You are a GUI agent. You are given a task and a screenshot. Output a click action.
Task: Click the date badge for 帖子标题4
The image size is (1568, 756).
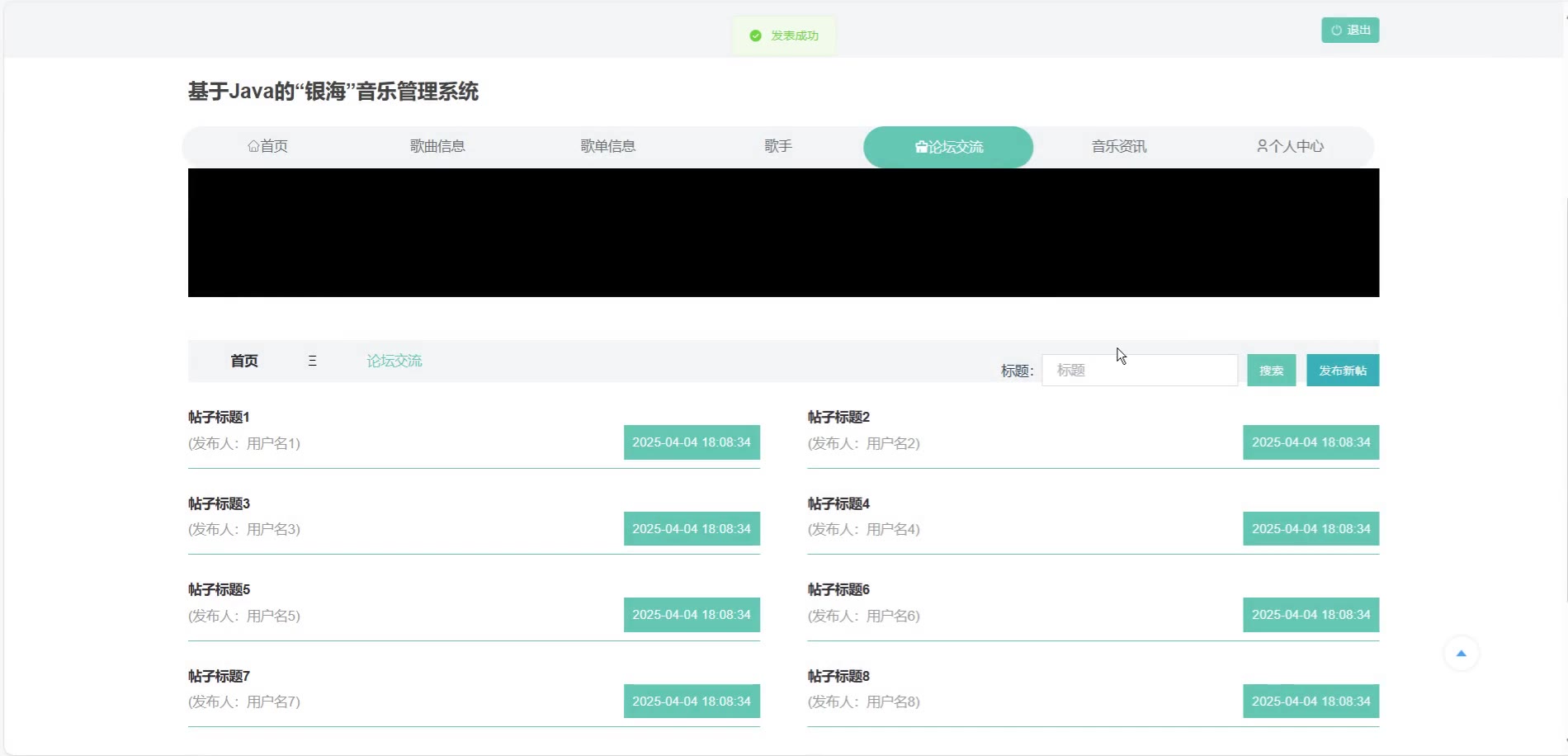(1311, 529)
